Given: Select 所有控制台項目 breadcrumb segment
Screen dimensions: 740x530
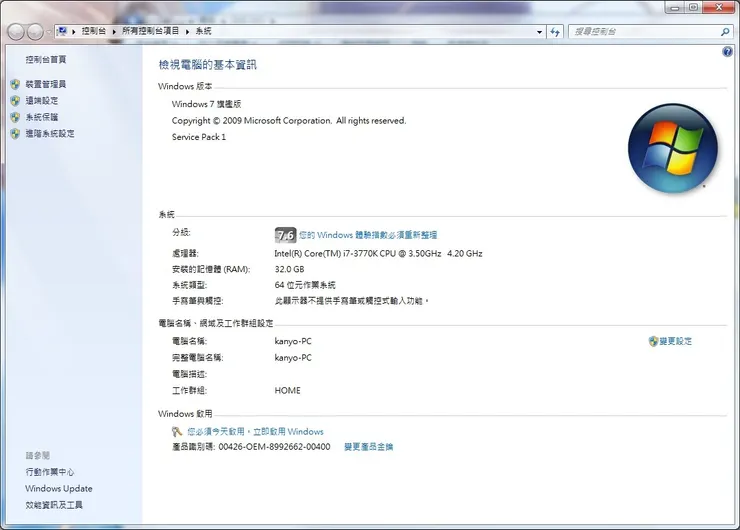Looking at the screenshot, I should click(151, 31).
